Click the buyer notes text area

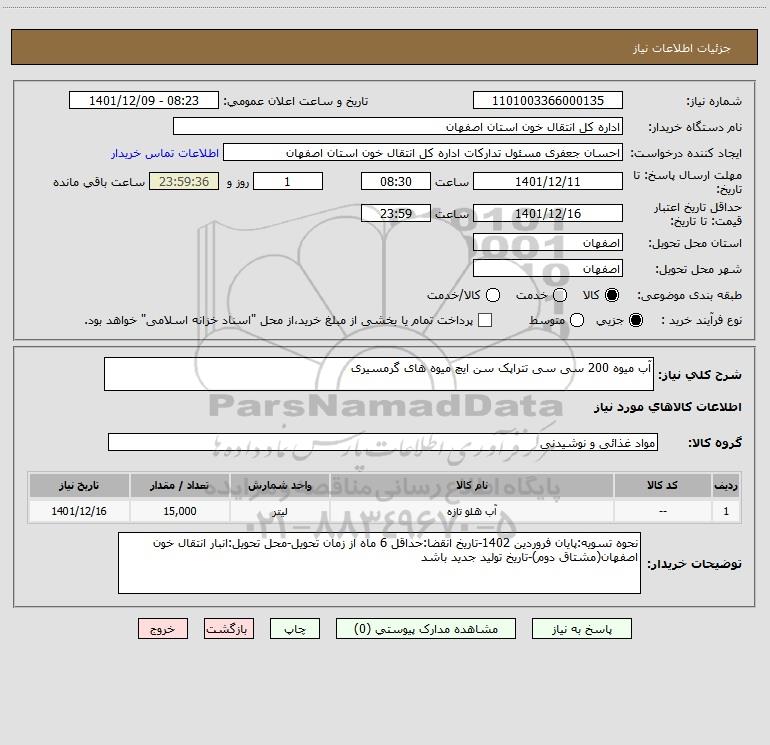[380, 563]
